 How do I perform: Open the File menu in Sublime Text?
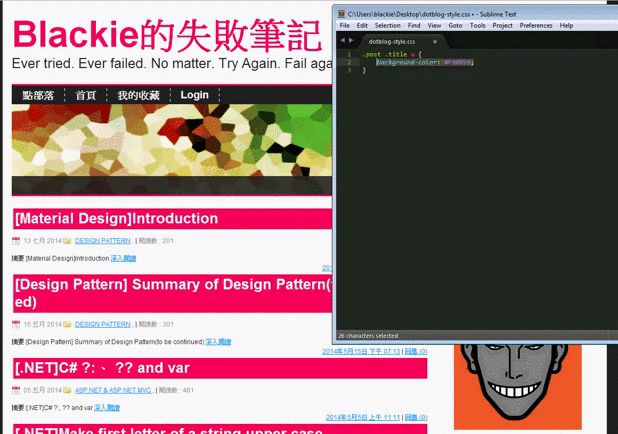[344, 25]
